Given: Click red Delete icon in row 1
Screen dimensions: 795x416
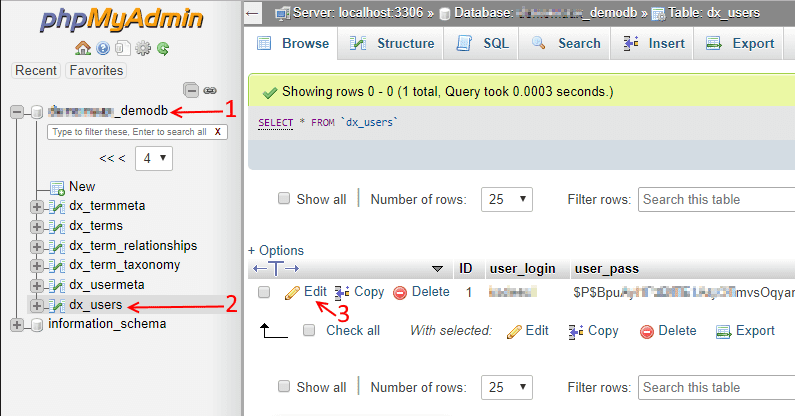Looking at the screenshot, I should 400,293.
